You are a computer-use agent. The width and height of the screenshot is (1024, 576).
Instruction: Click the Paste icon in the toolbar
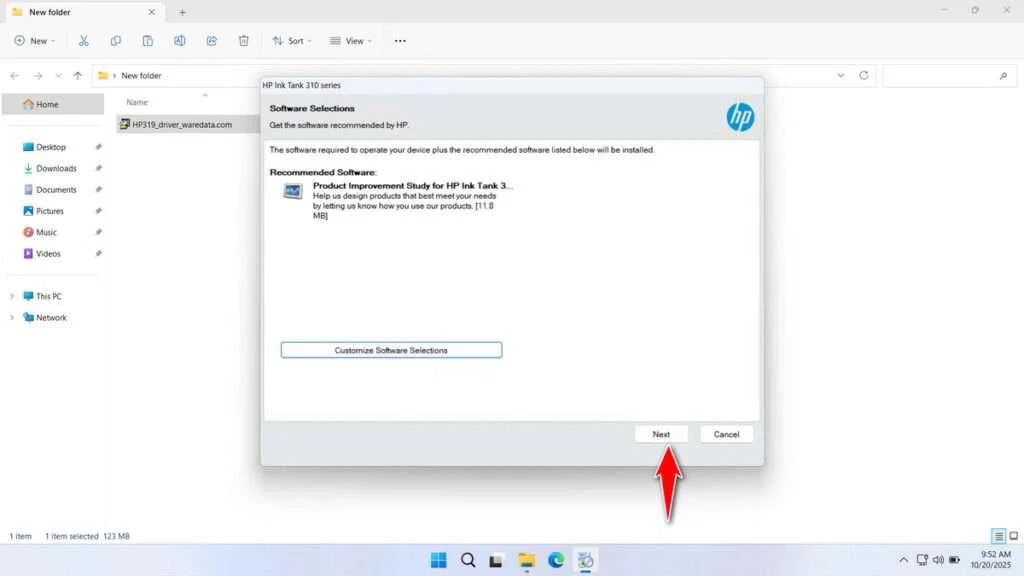[x=148, y=40]
